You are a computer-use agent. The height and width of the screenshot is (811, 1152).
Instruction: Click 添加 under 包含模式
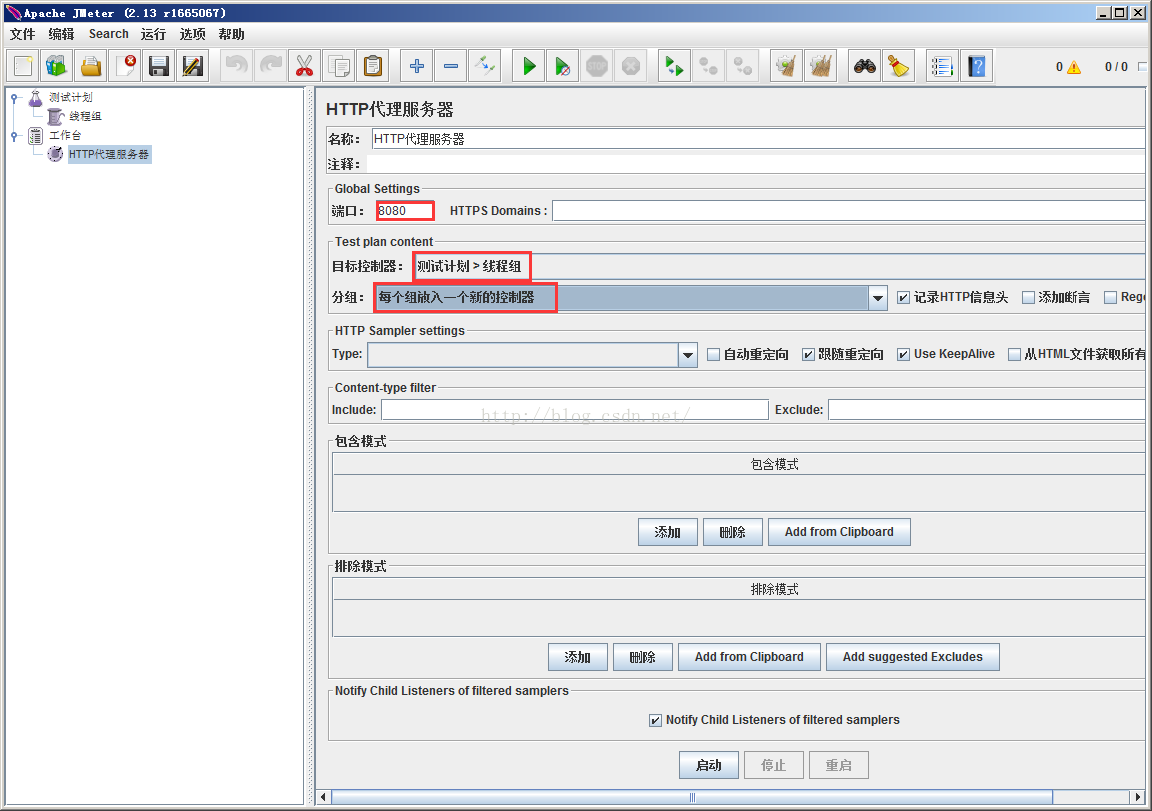point(668,532)
